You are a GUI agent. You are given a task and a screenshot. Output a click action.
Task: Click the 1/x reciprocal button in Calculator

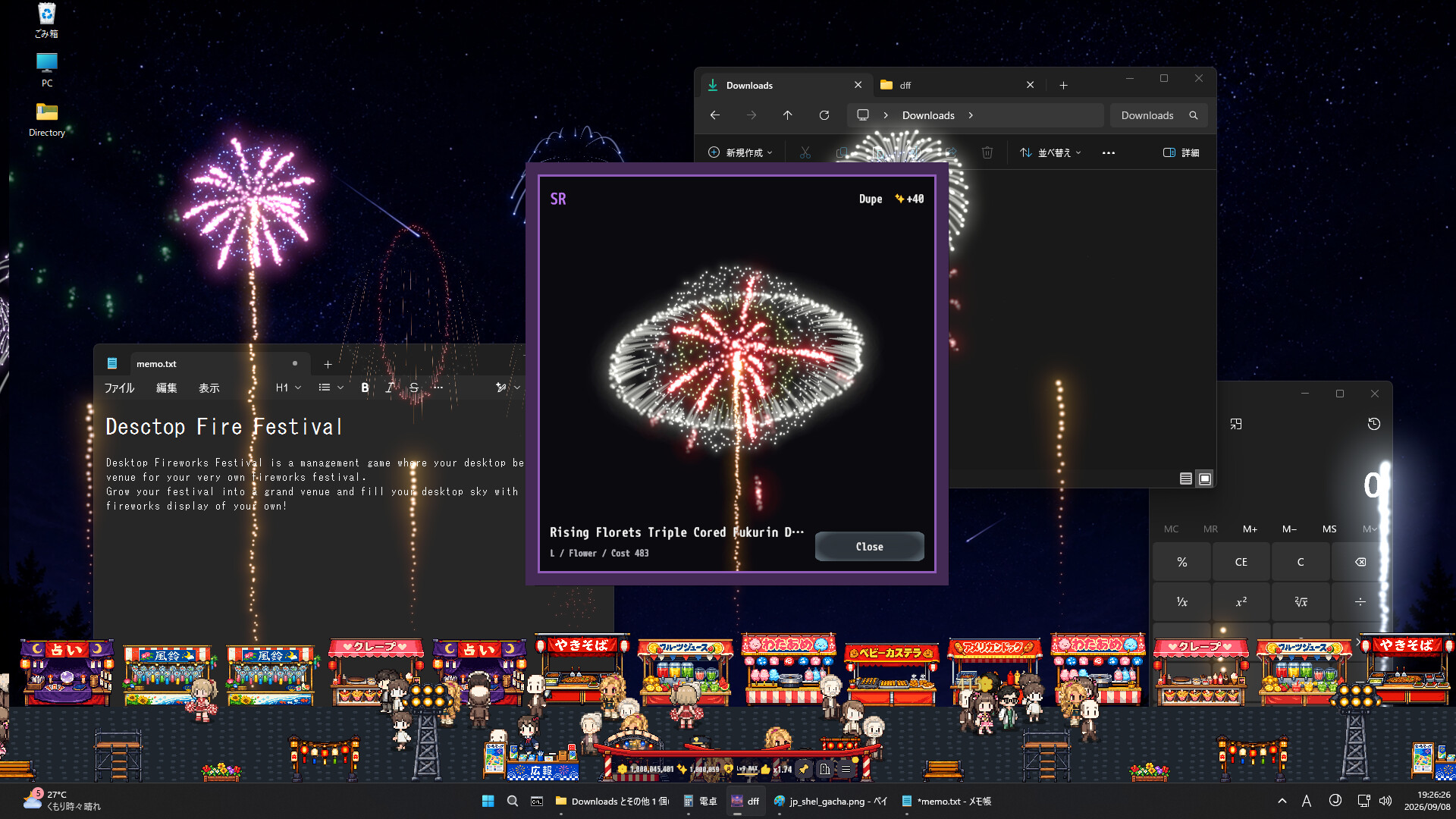pyautogui.click(x=1182, y=601)
